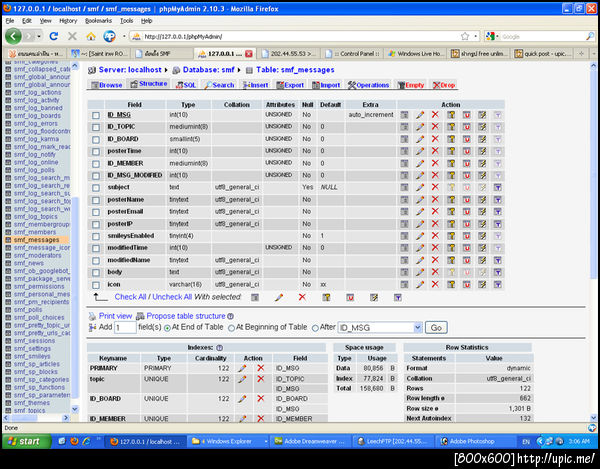The height and width of the screenshot is (469, 600).
Task: Select smf_members table in sidebar
Action: point(35,232)
